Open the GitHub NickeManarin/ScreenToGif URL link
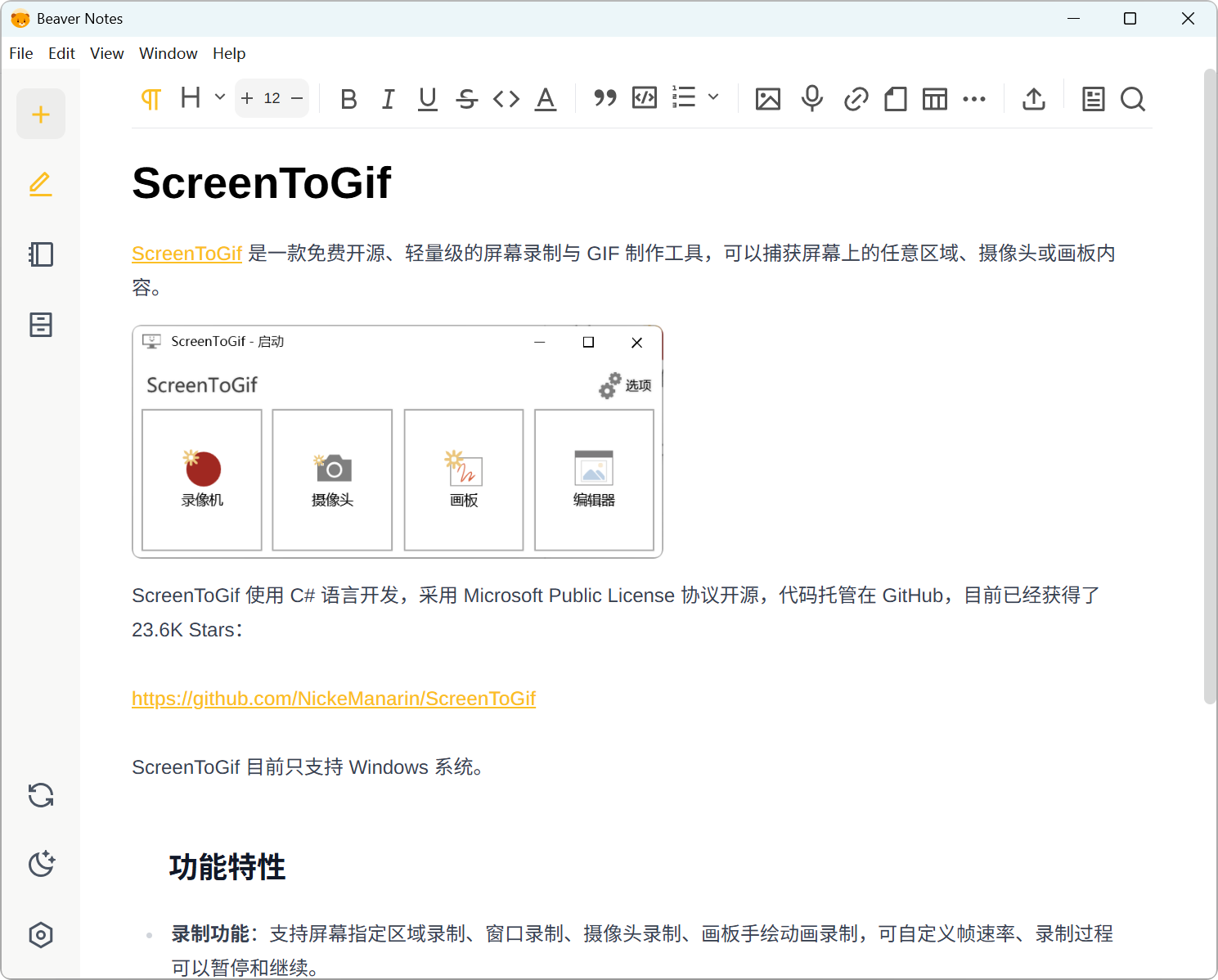The image size is (1218, 980). (334, 699)
